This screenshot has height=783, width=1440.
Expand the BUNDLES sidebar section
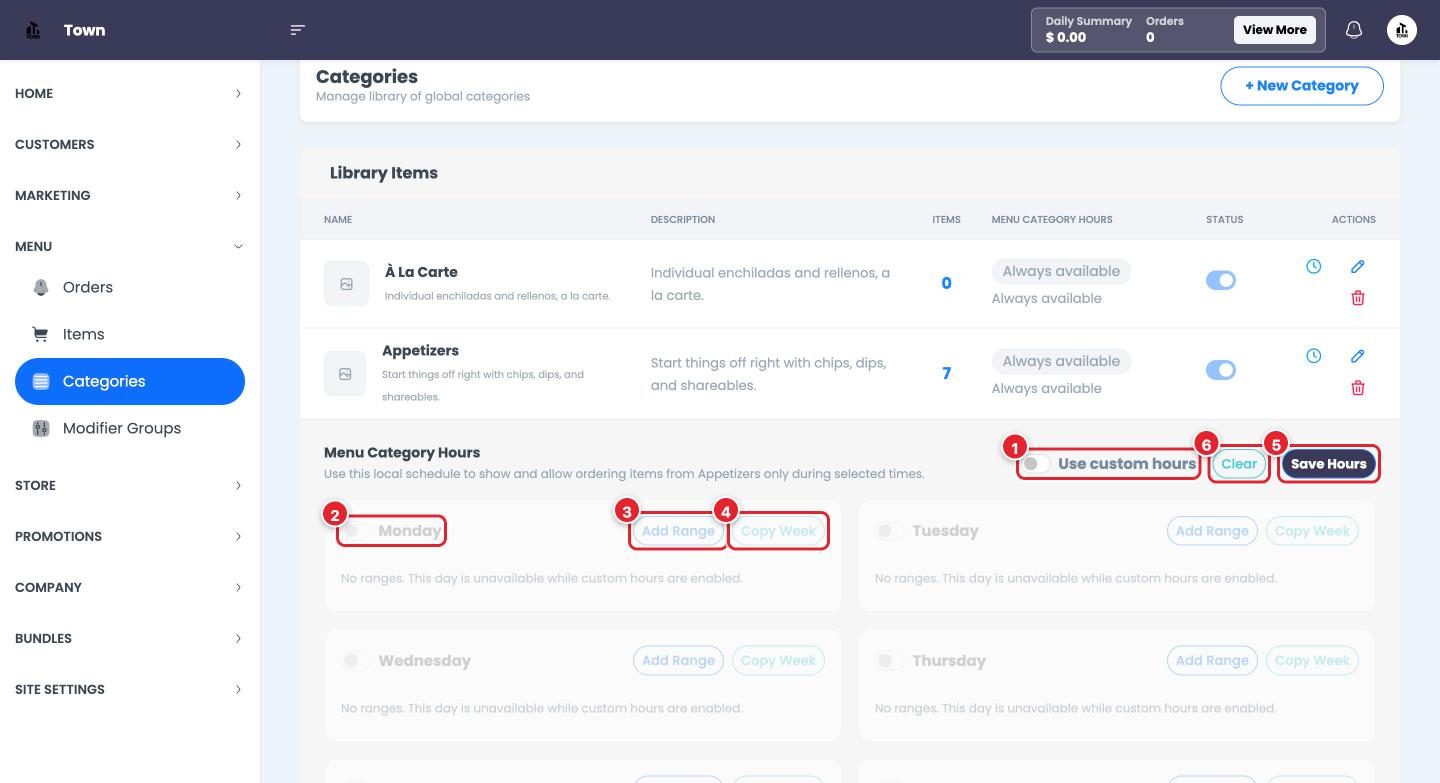click(130, 638)
